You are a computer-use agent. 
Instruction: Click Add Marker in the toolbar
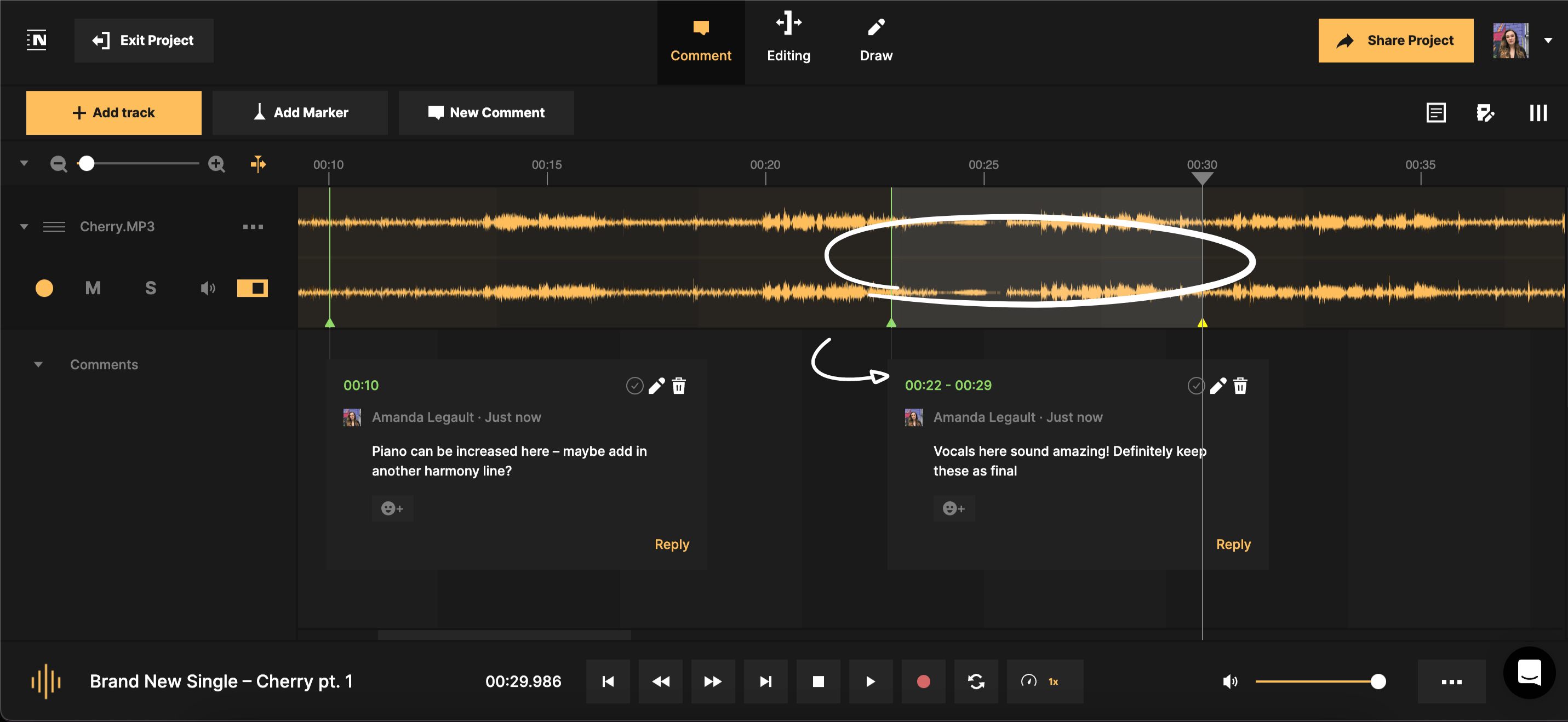(x=300, y=112)
